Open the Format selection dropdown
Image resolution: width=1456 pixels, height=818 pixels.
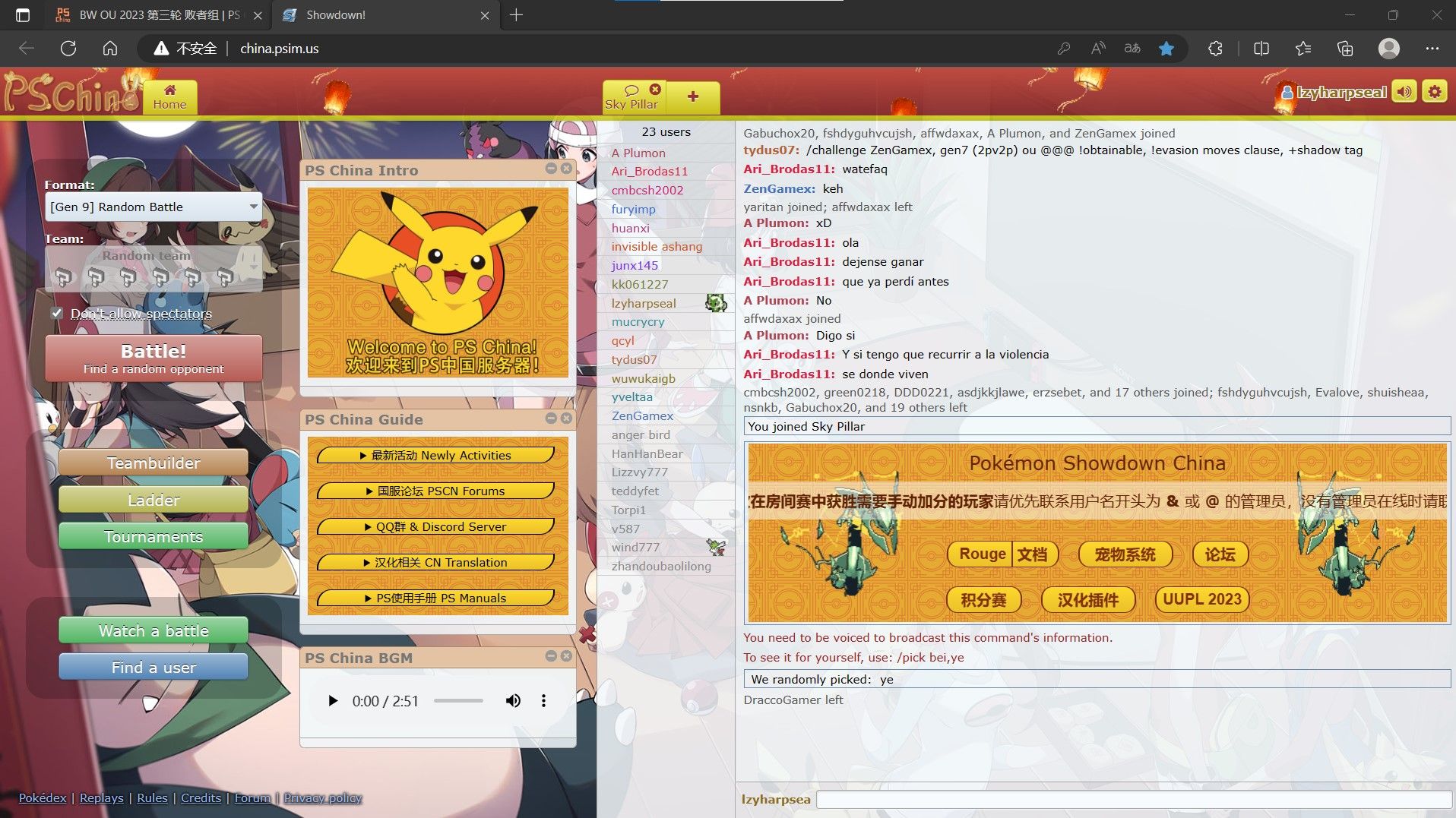coord(154,207)
